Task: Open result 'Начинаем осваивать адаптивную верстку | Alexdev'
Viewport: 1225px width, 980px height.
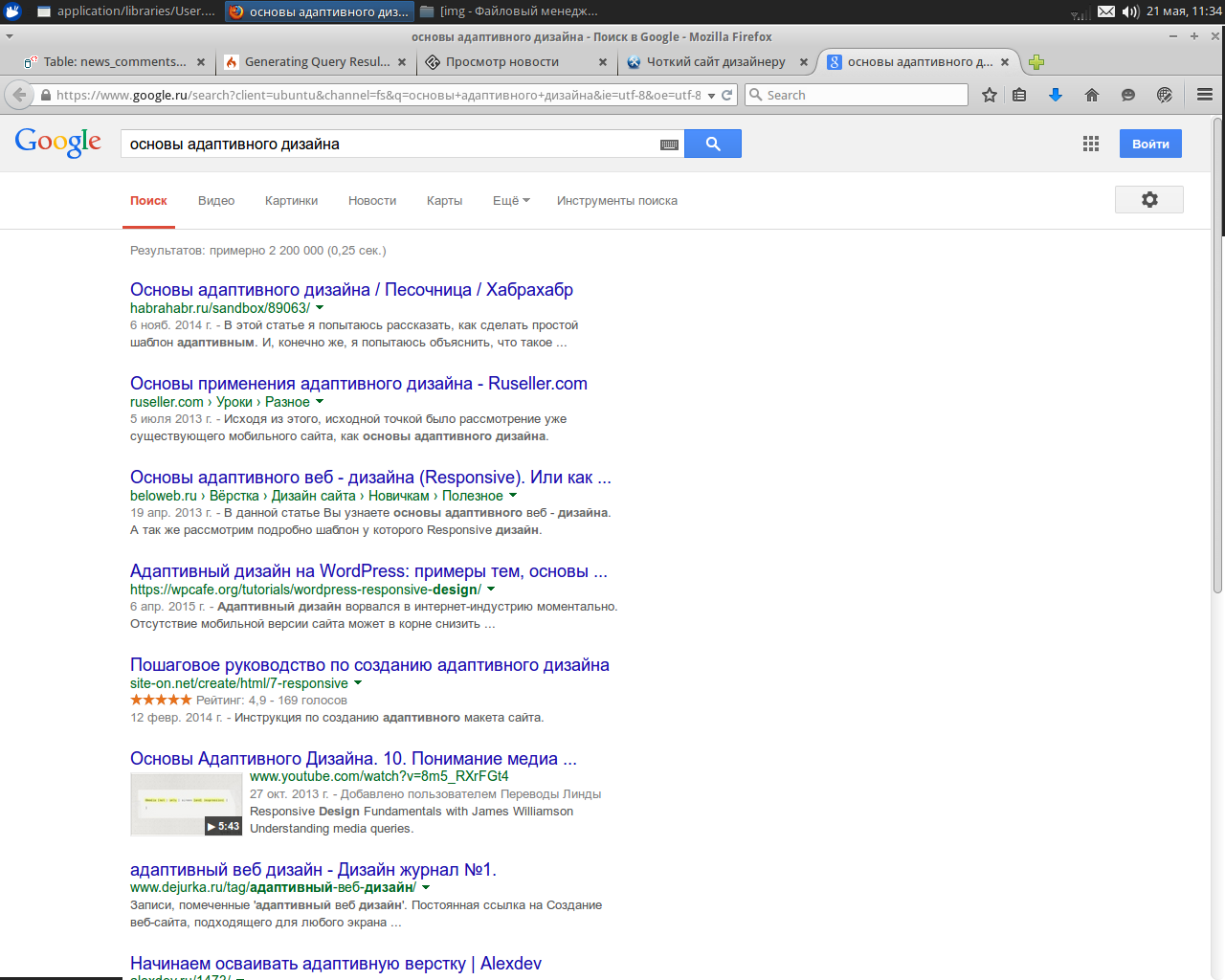Action: [336, 964]
